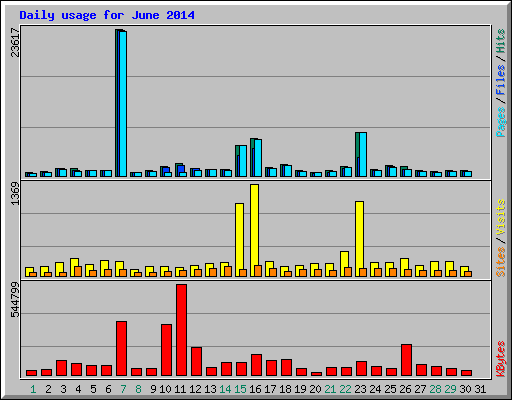Select the red KBytes bar for day 7
Image resolution: width=512 pixels, height=400 pixels.
[121, 348]
